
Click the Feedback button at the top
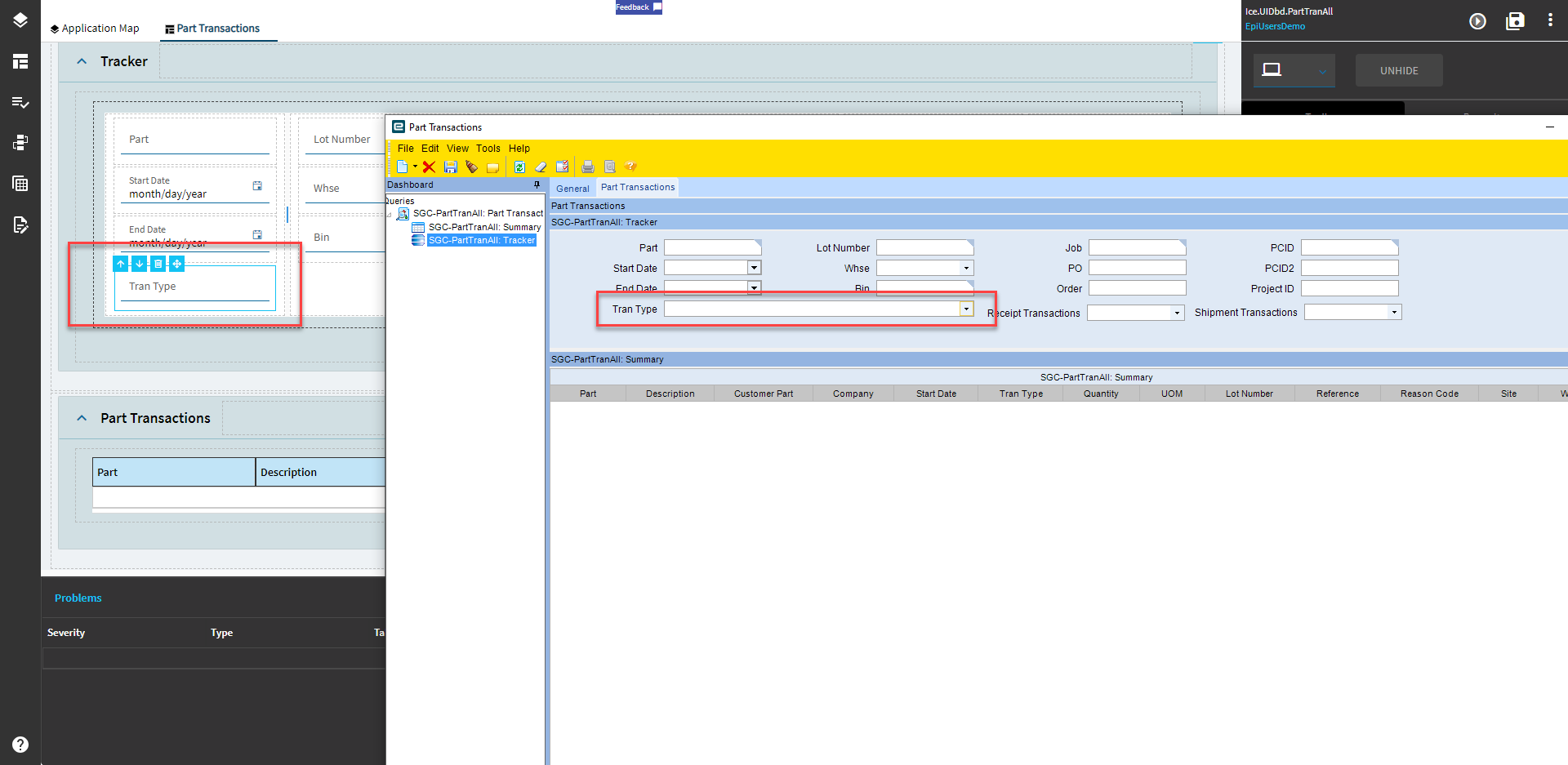[x=639, y=7]
